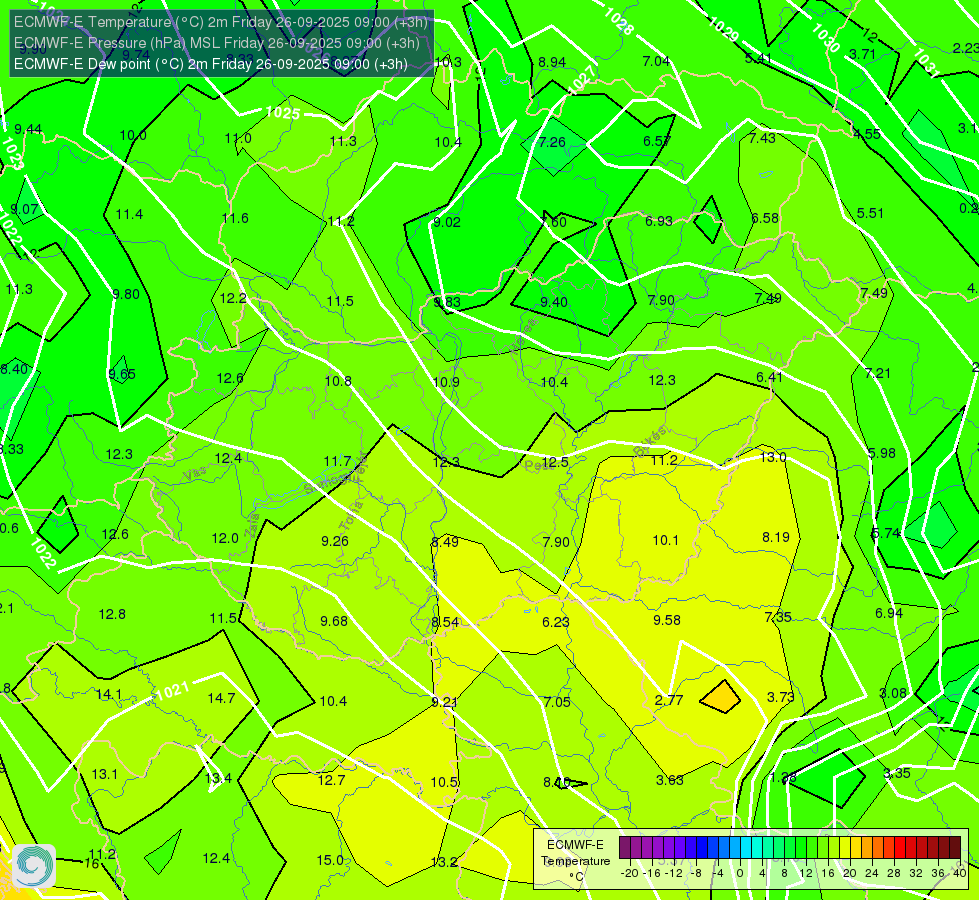Click the dew point value 8.94
This screenshot has height=900, width=979.
point(552,62)
